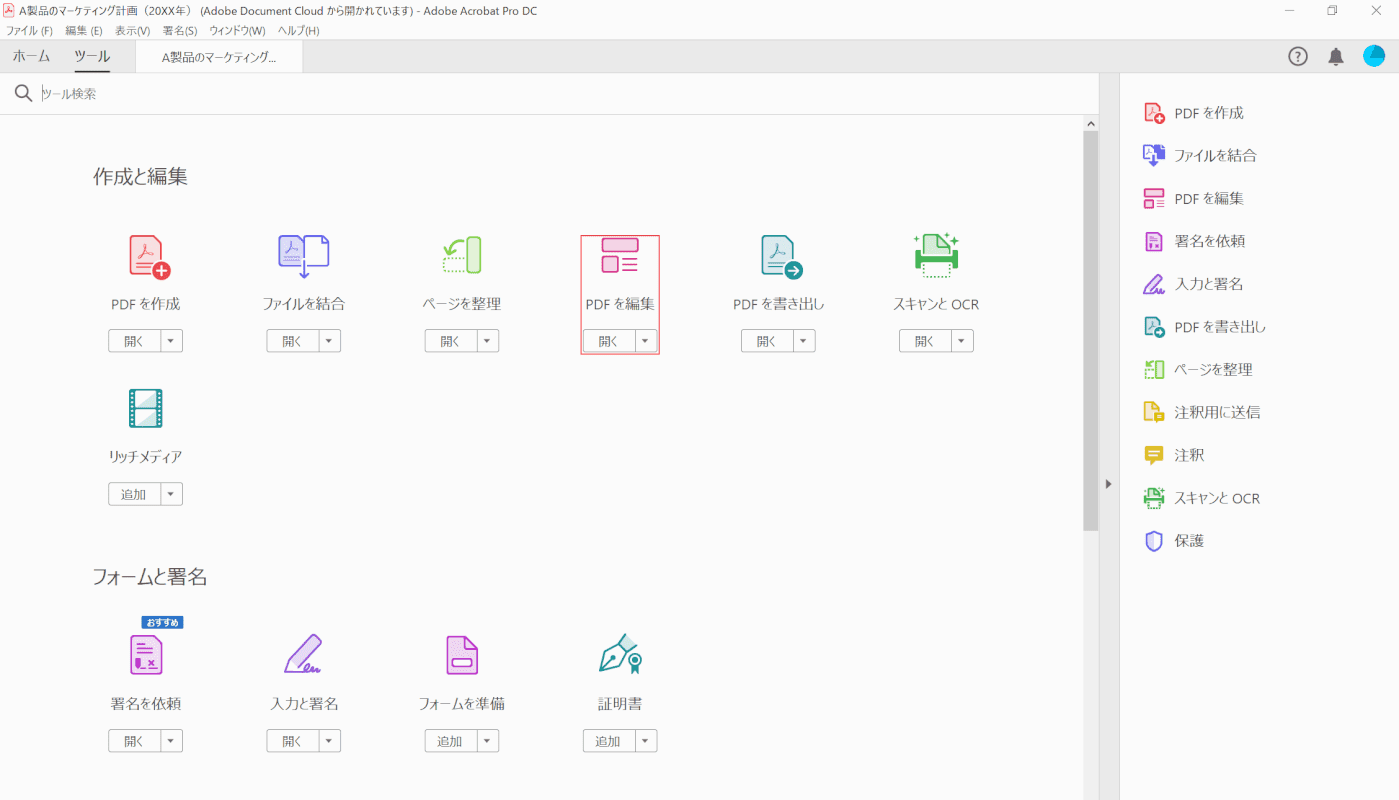1399x800 pixels.
Task: Click the 入力と署名 pen icon in the main area
Action: pos(303,654)
